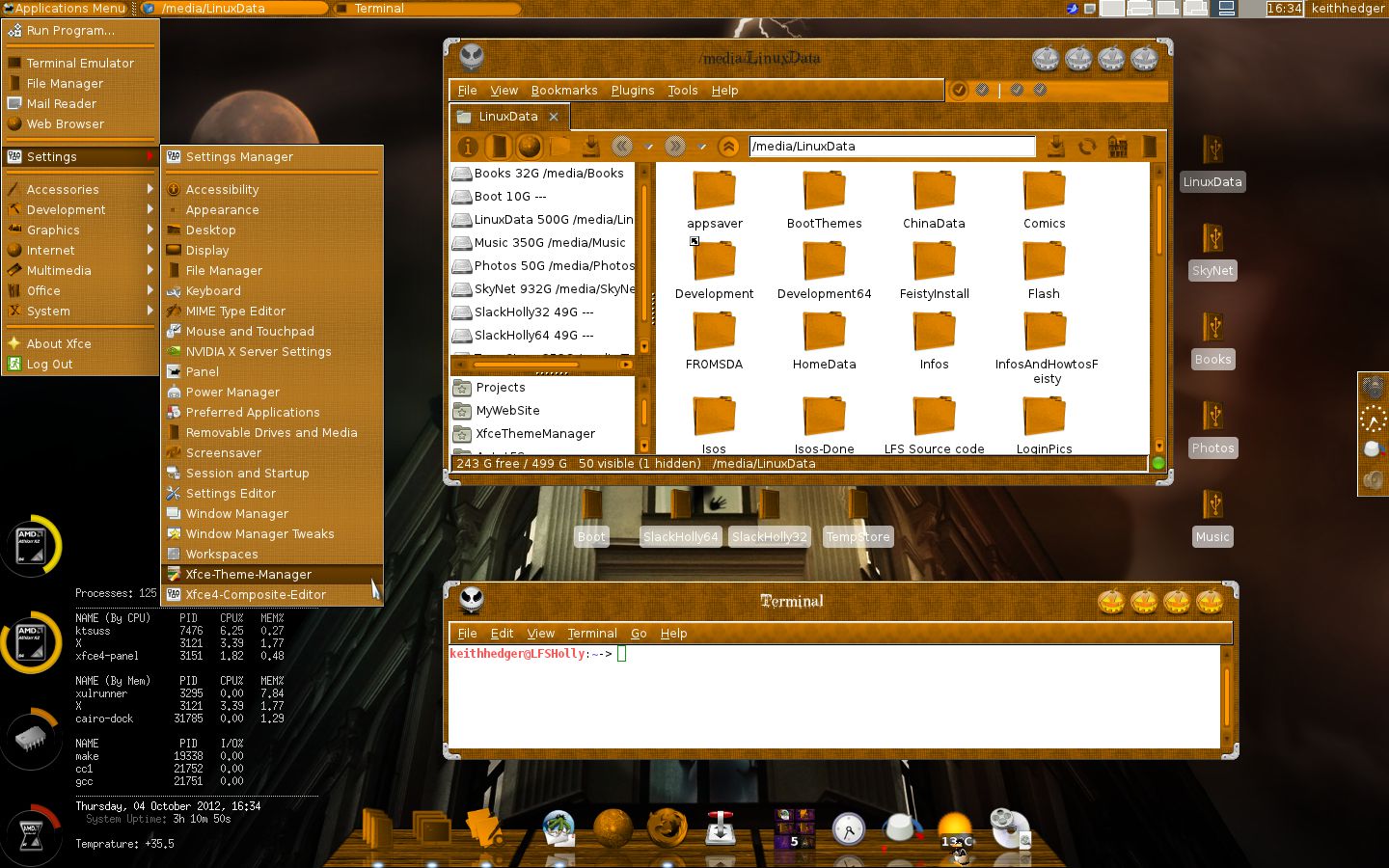The height and width of the screenshot is (868, 1389).
Task: Select the MyWebSite bookmark
Action: point(542,410)
